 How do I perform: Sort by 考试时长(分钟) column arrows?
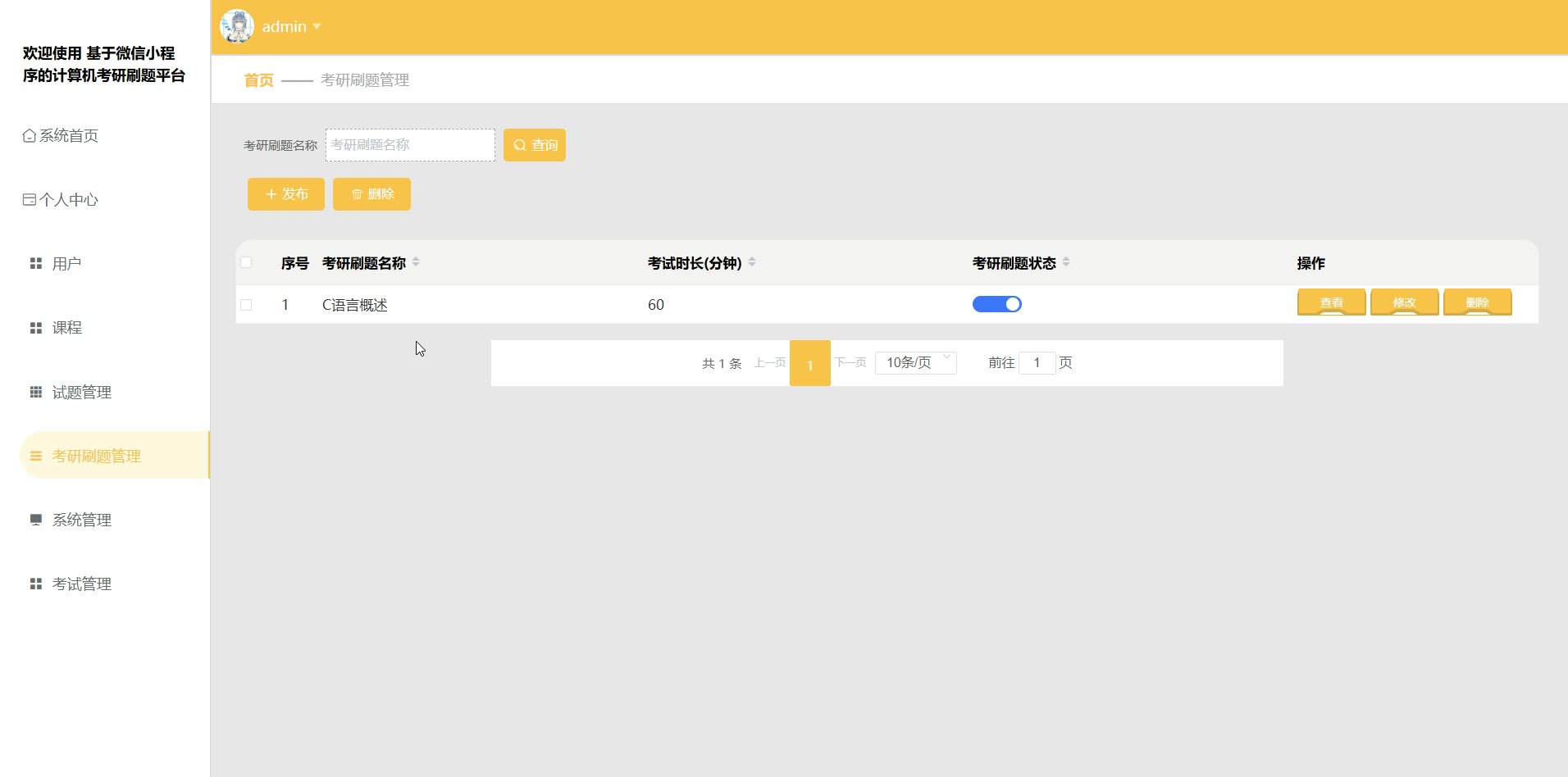tap(752, 262)
